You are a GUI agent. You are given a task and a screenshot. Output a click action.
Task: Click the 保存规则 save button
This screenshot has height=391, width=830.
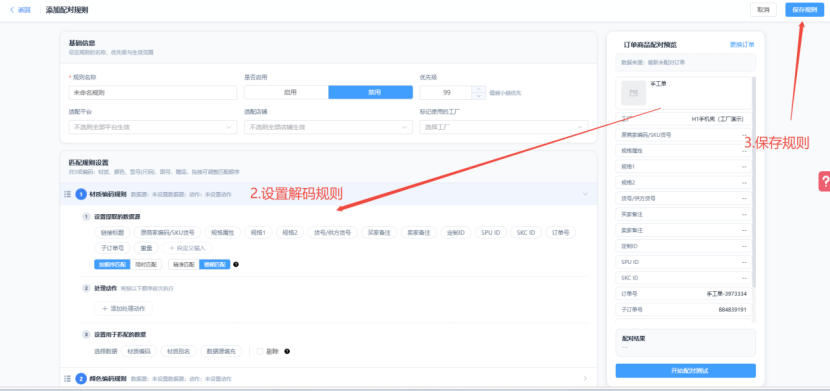(804, 10)
